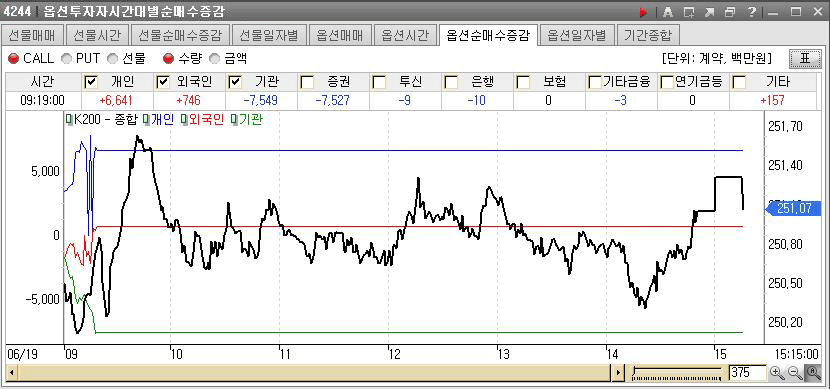
Task: Click the add-screen icon in title bar
Action: tap(688, 12)
